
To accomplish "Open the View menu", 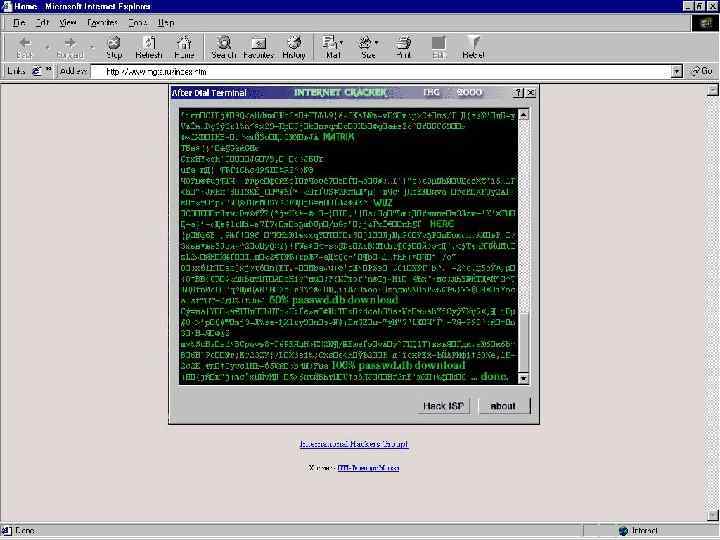I will click(68, 22).
